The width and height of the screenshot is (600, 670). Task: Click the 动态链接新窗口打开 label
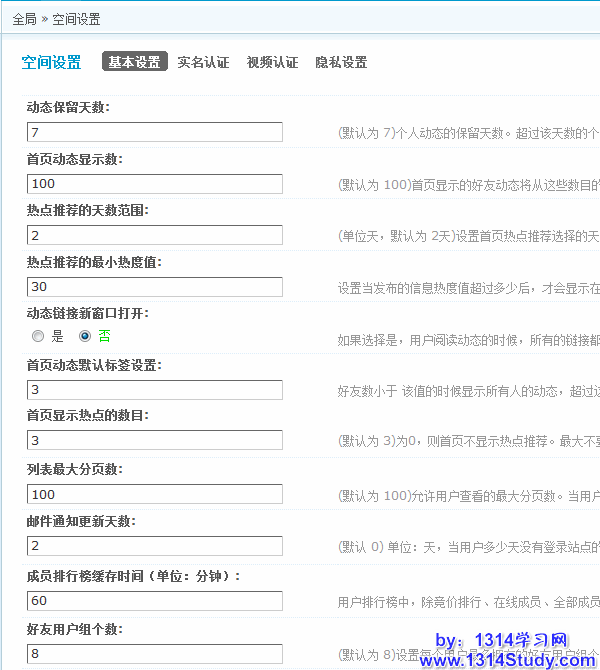coord(87,313)
